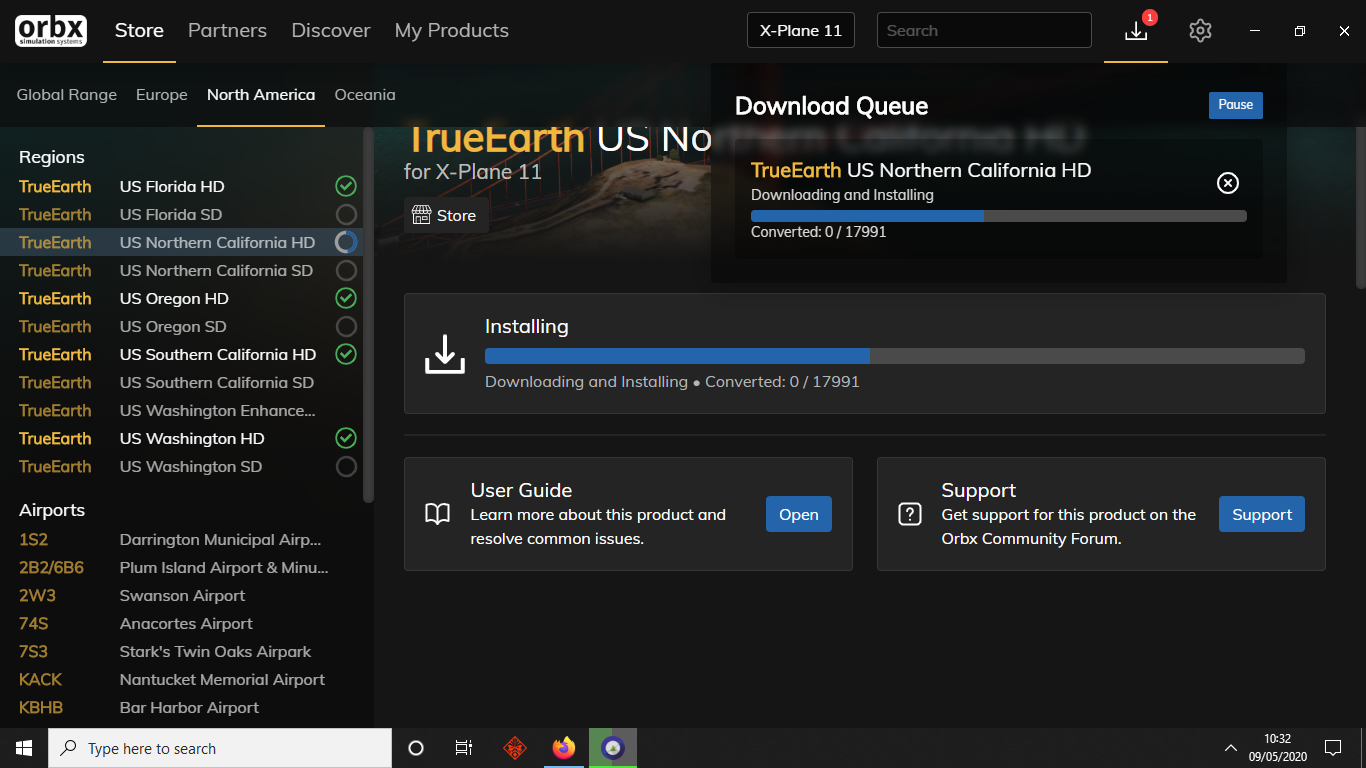The height and width of the screenshot is (768, 1366).
Task: Click the Support question mark icon
Action: [x=909, y=515]
